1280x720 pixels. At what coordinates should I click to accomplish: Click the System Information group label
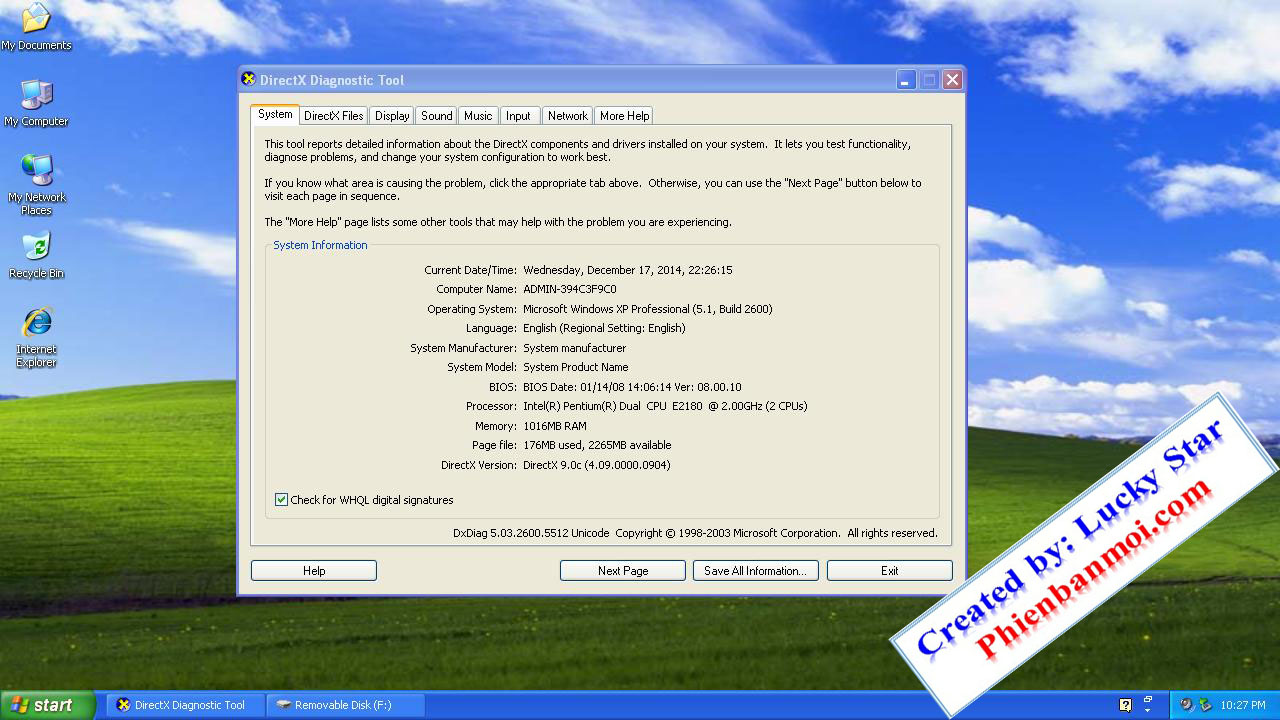320,245
